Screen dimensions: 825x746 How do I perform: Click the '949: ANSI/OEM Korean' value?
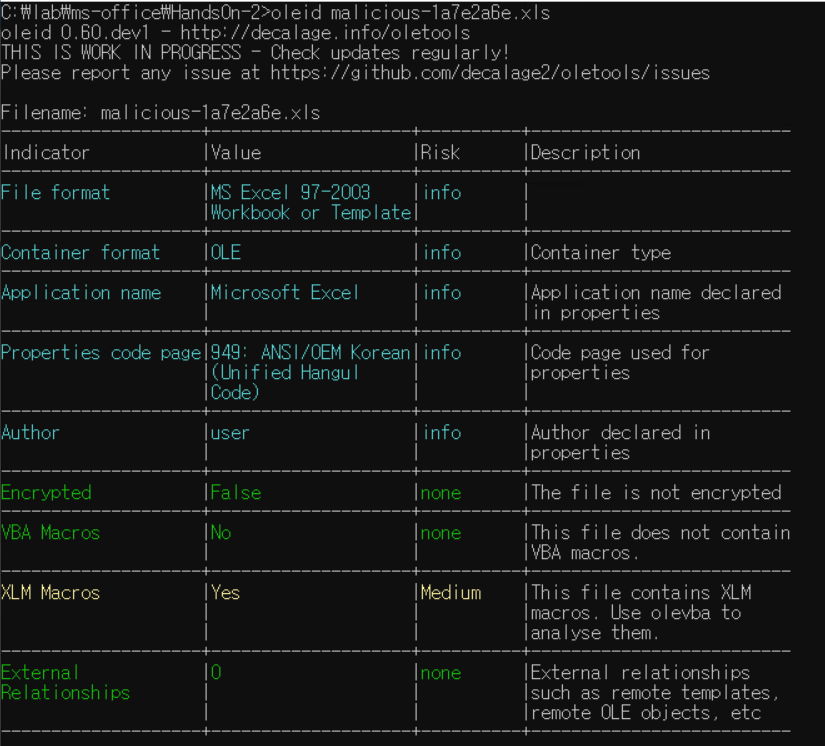(310, 352)
